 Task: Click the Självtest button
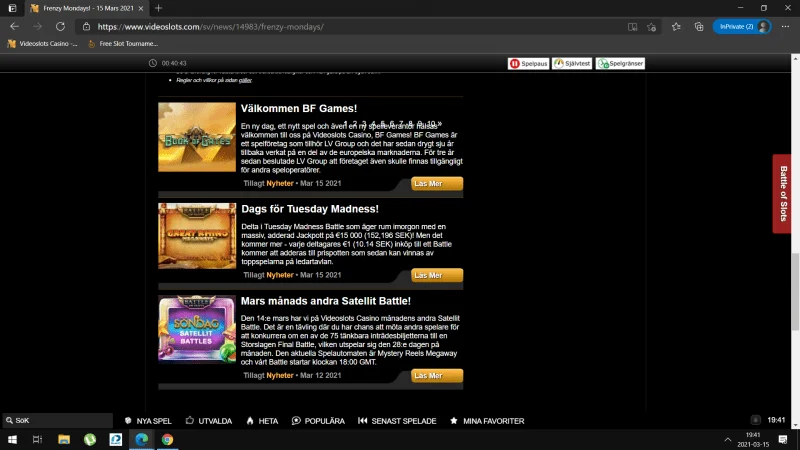point(572,63)
